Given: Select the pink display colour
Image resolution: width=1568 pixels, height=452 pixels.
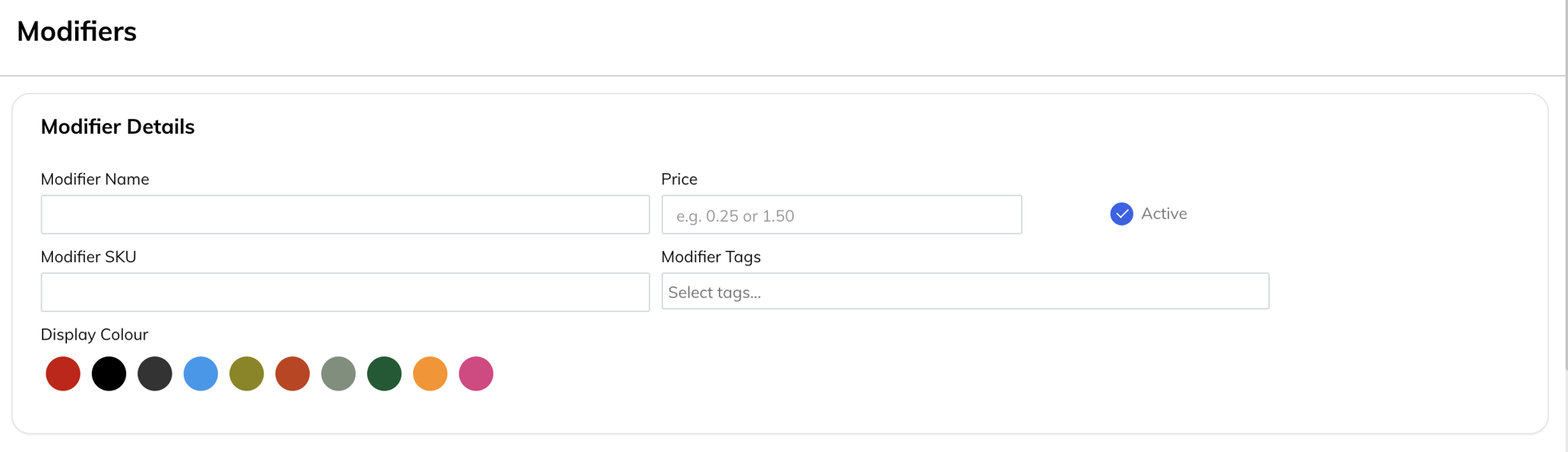Looking at the screenshot, I should coord(476,374).
